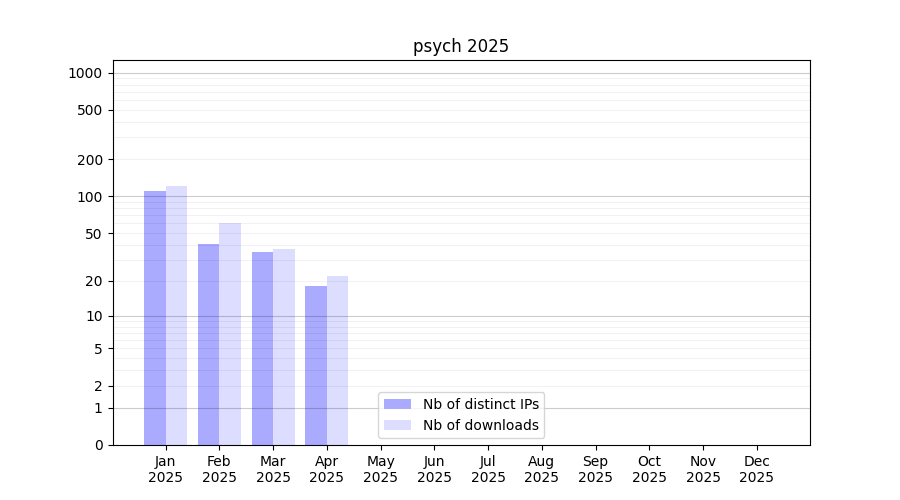Click the 'Nb of distinct IPs' legend label
This screenshot has height=500, width=900.
[480, 404]
